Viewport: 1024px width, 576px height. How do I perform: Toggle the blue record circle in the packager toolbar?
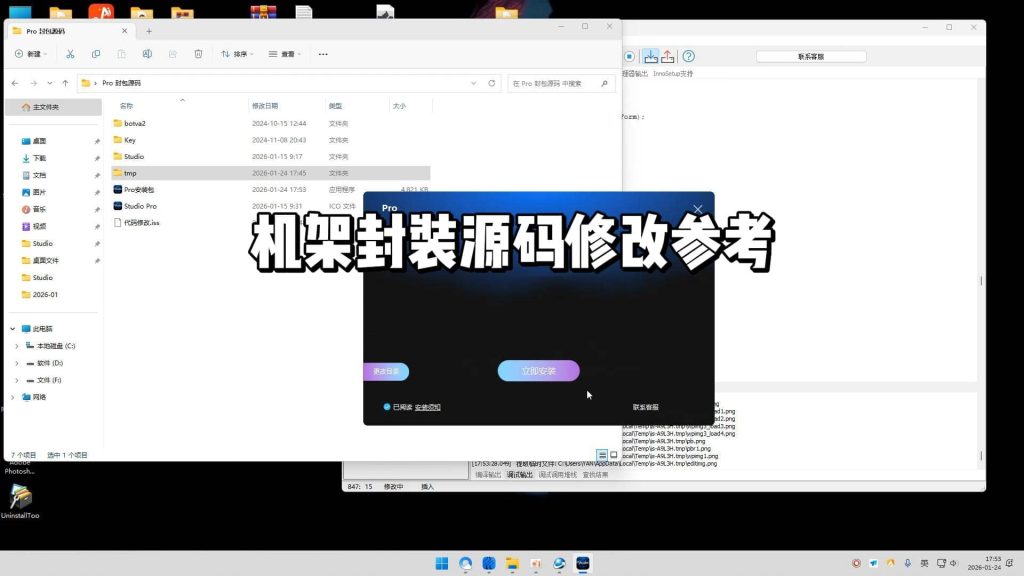tap(630, 55)
